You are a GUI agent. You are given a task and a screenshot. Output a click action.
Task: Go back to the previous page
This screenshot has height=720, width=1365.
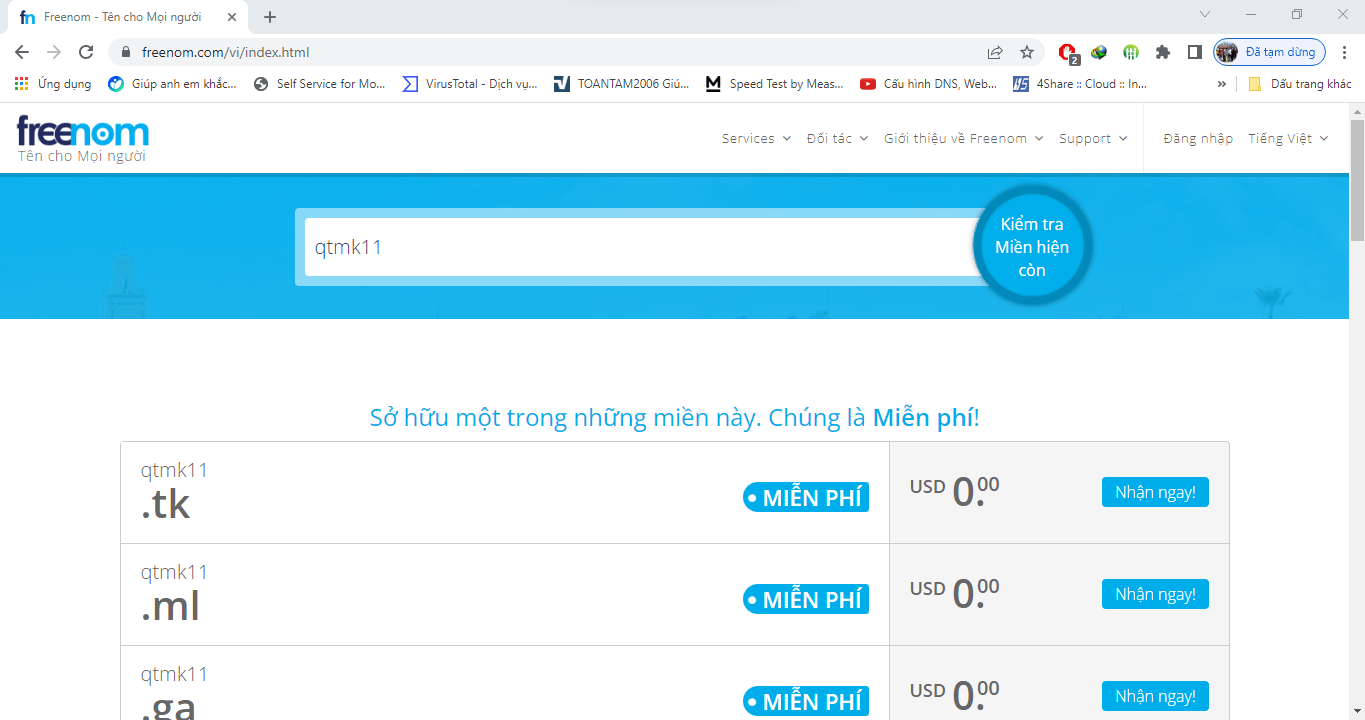(x=22, y=52)
